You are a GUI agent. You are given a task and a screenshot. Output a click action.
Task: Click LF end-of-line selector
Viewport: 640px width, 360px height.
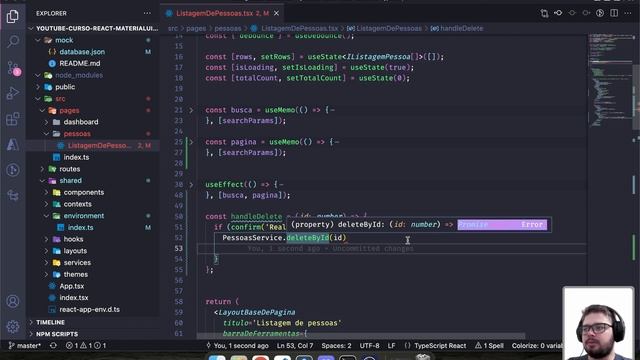(x=391, y=346)
